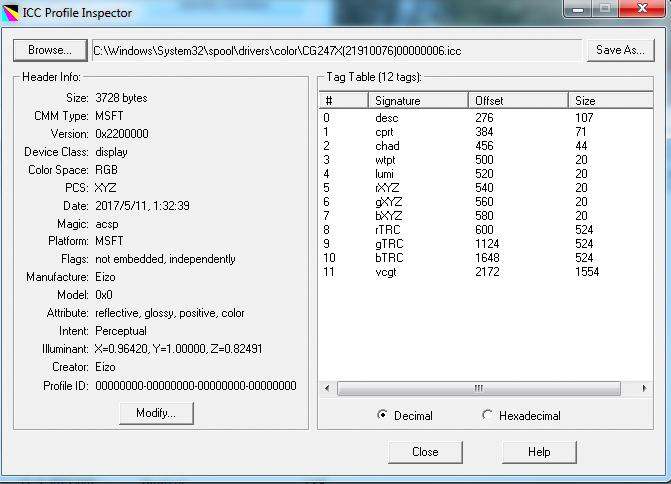The width and height of the screenshot is (671, 484).
Task: Select the desc tag row
Action: [486, 118]
